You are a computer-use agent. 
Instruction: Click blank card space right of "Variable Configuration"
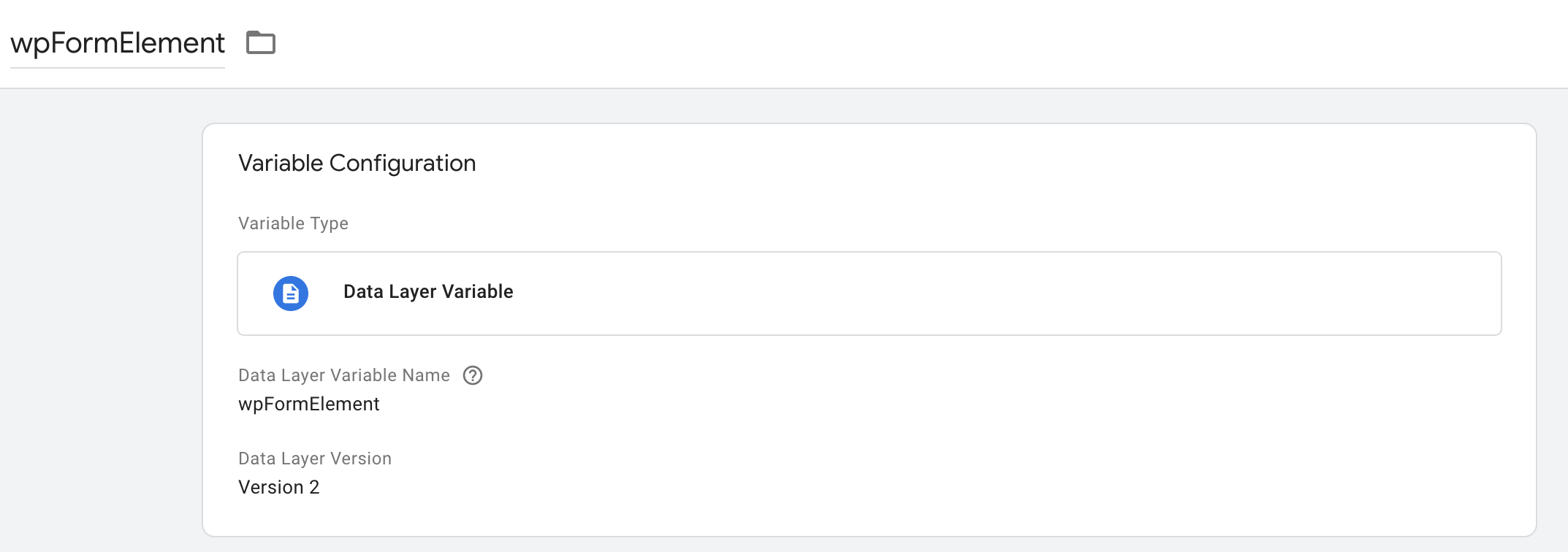click(950, 163)
